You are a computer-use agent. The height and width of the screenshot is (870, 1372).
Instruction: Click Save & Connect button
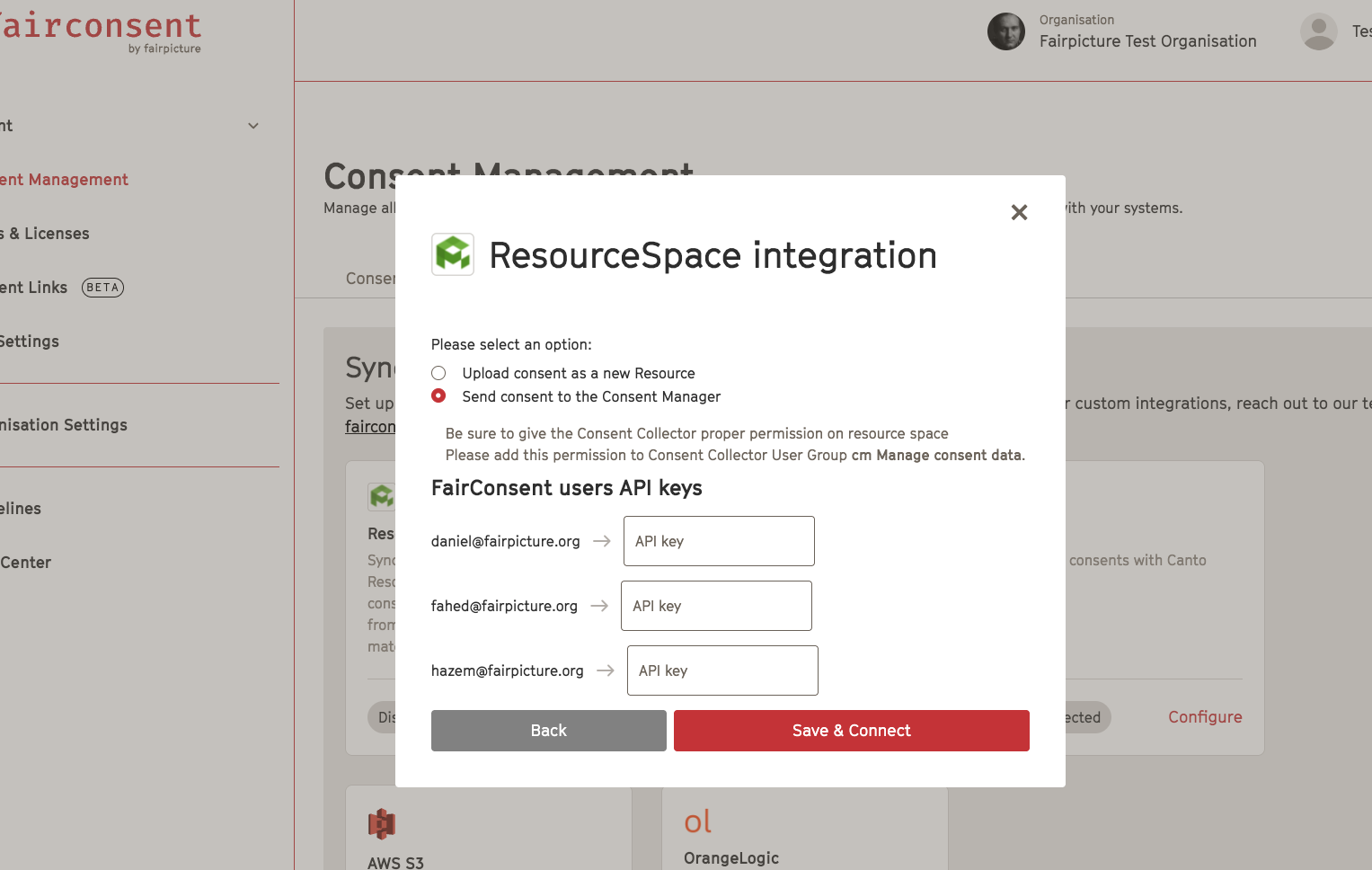tap(852, 731)
